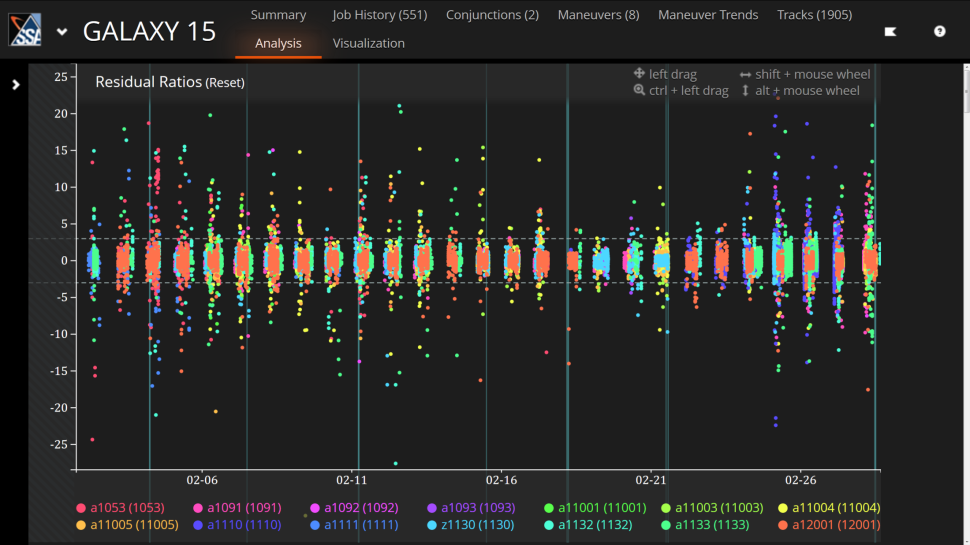This screenshot has height=545, width=970.
Task: Toggle the a1093 (1093) legend series
Action: point(471,508)
